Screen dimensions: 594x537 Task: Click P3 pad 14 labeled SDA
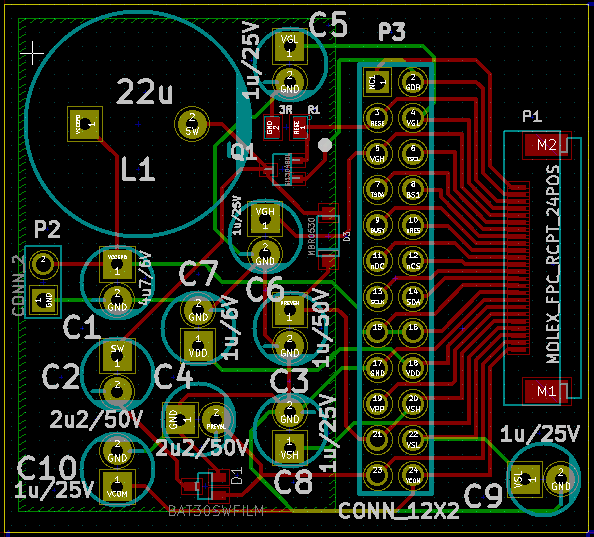click(413, 297)
